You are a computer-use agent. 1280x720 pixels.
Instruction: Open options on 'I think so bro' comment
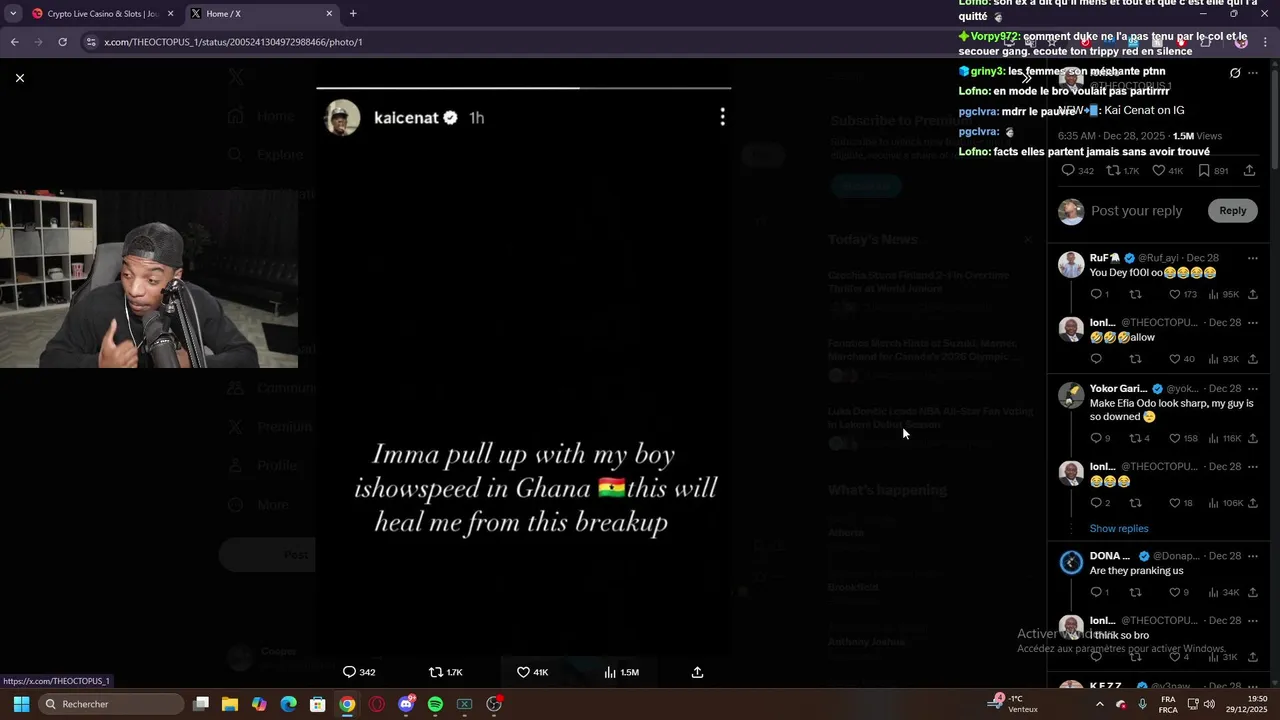coord(1253,621)
